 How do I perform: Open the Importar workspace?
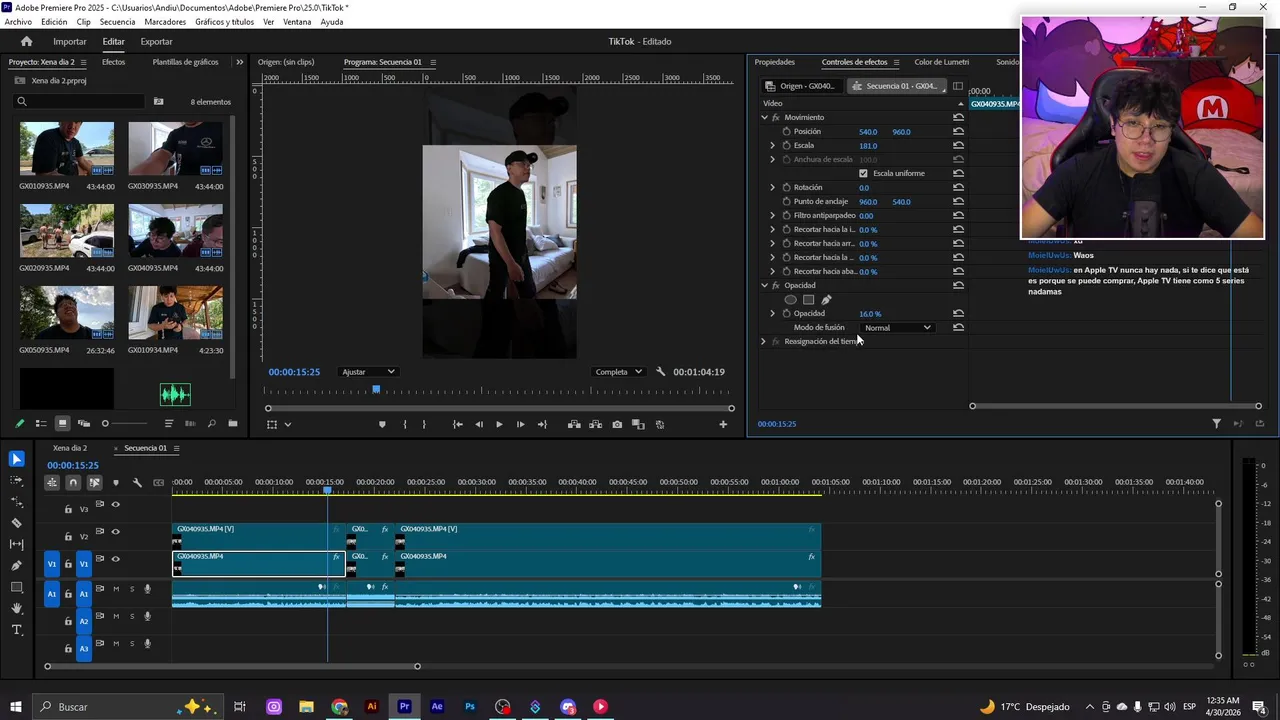coord(69,41)
